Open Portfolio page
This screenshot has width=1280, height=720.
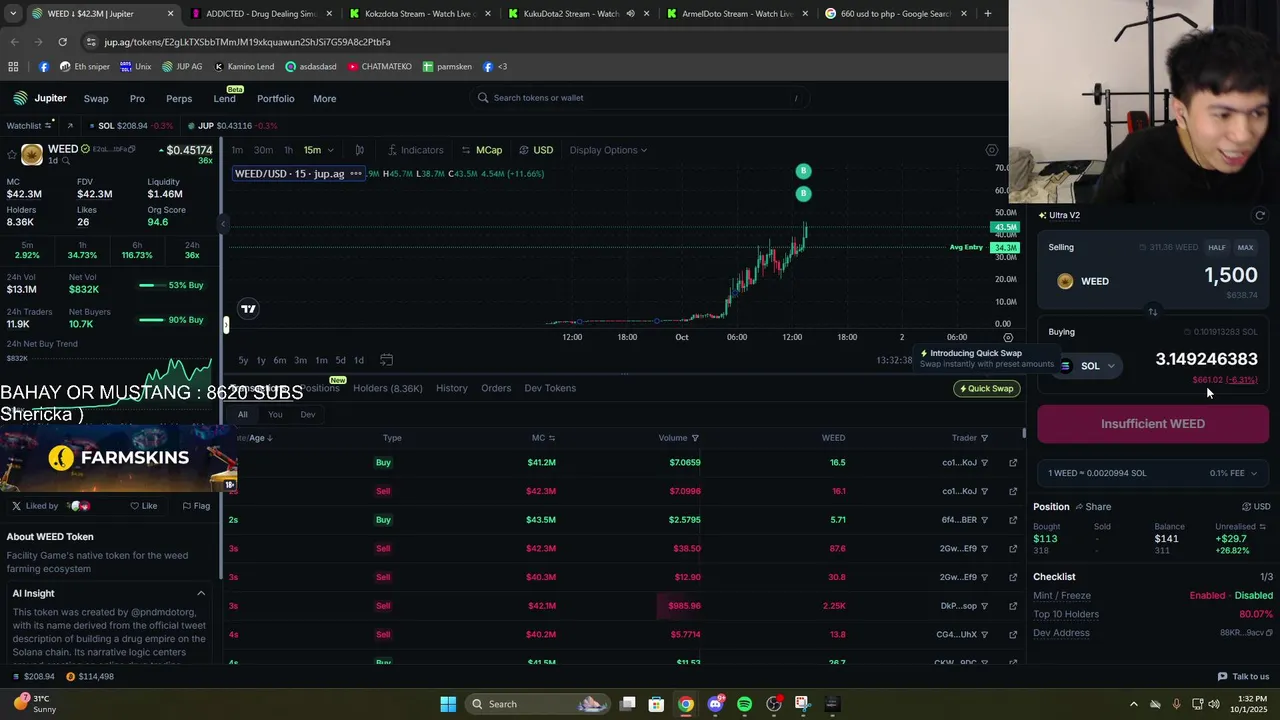[275, 99]
